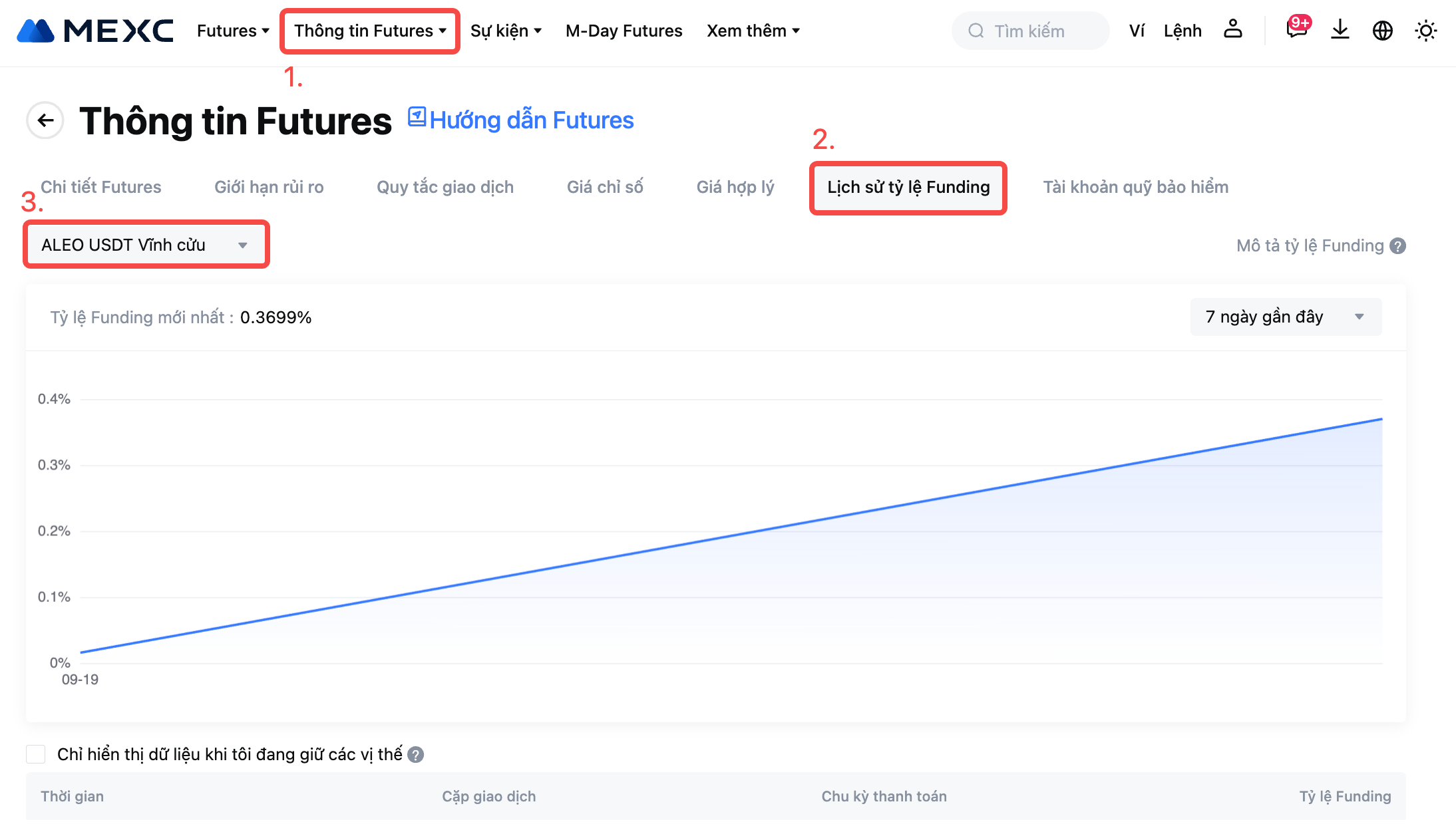Open the Sự kiện menu
The image size is (1456, 830).
506,31
